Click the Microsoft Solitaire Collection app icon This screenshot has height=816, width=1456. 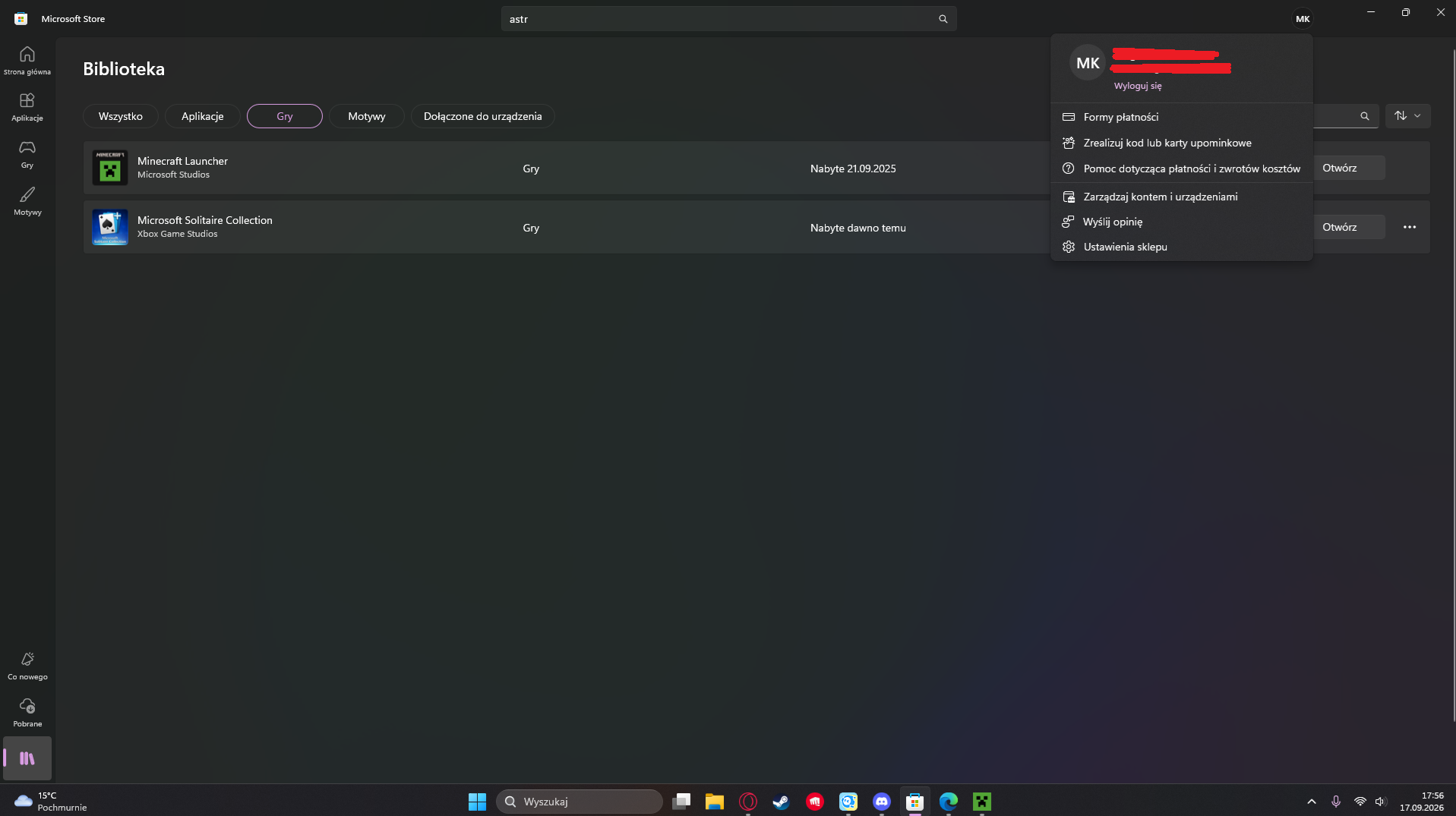point(110,227)
